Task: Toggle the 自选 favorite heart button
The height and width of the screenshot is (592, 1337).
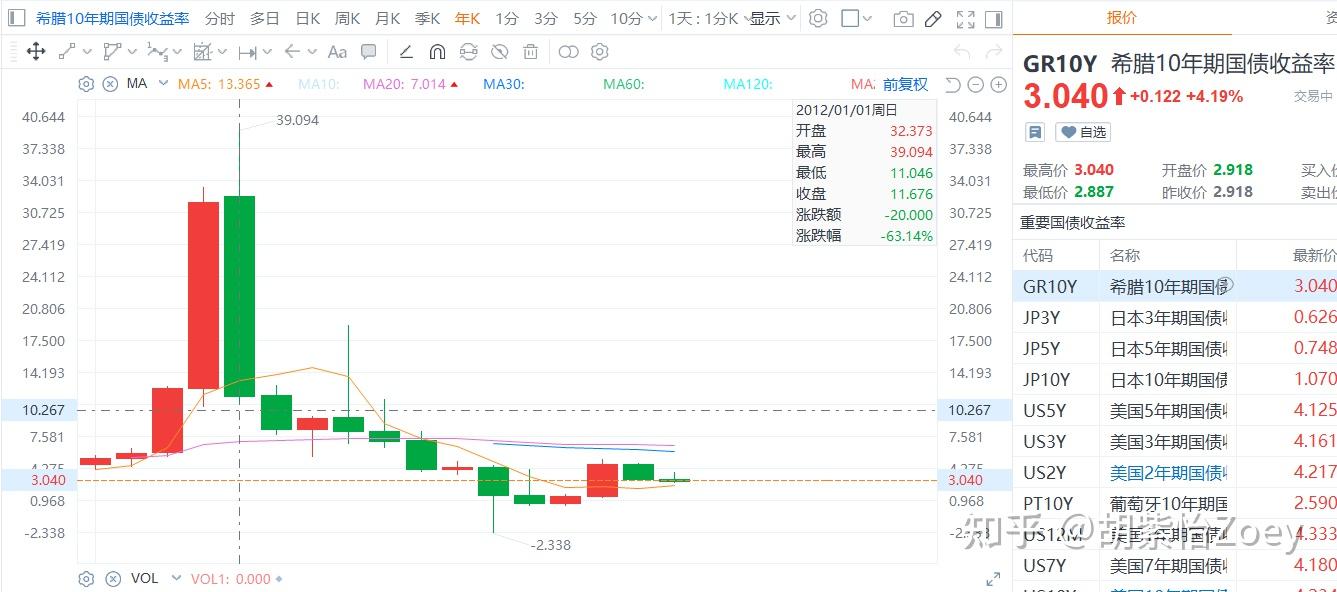Action: 1085,132
